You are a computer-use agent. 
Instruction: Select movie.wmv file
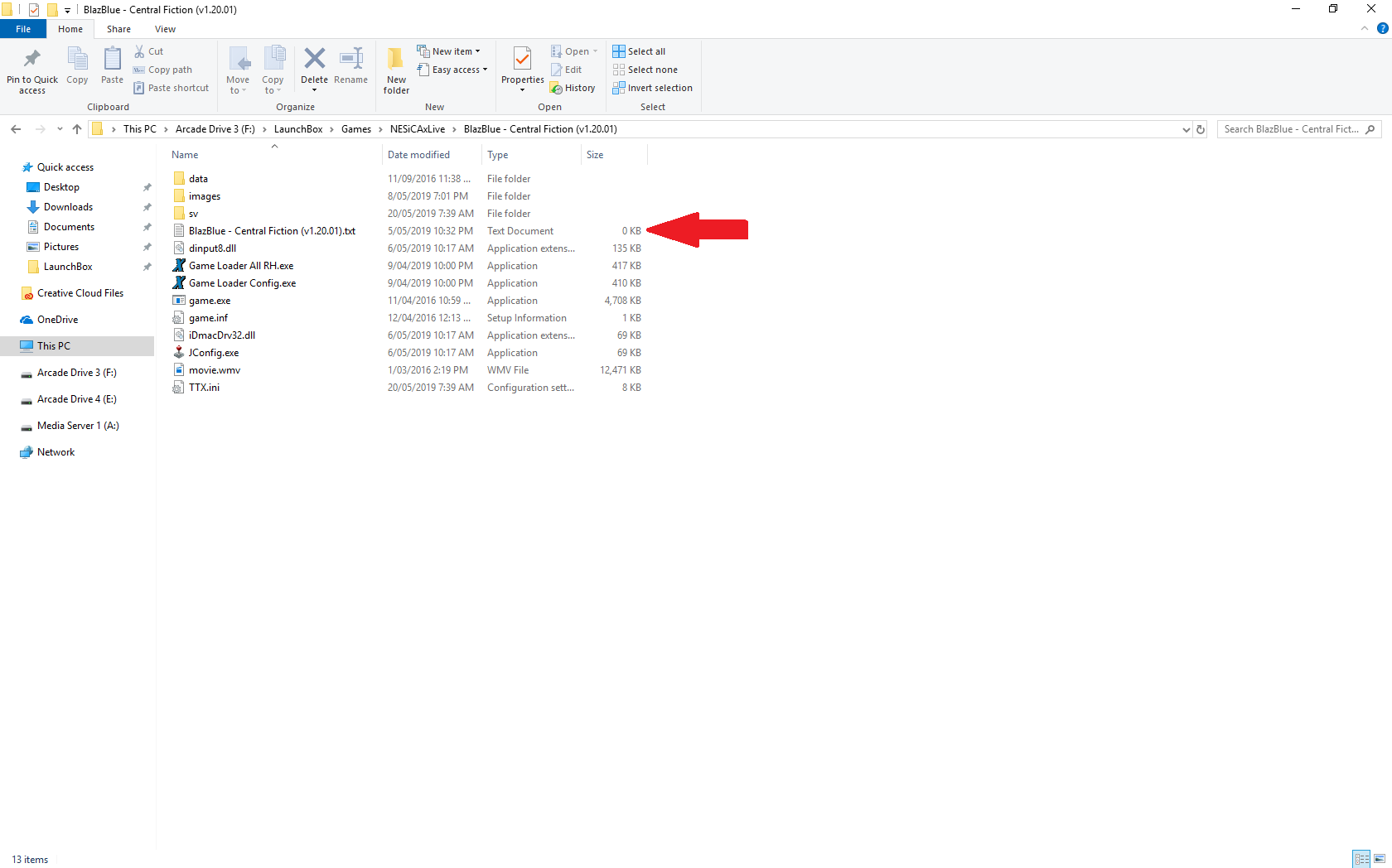(x=215, y=370)
